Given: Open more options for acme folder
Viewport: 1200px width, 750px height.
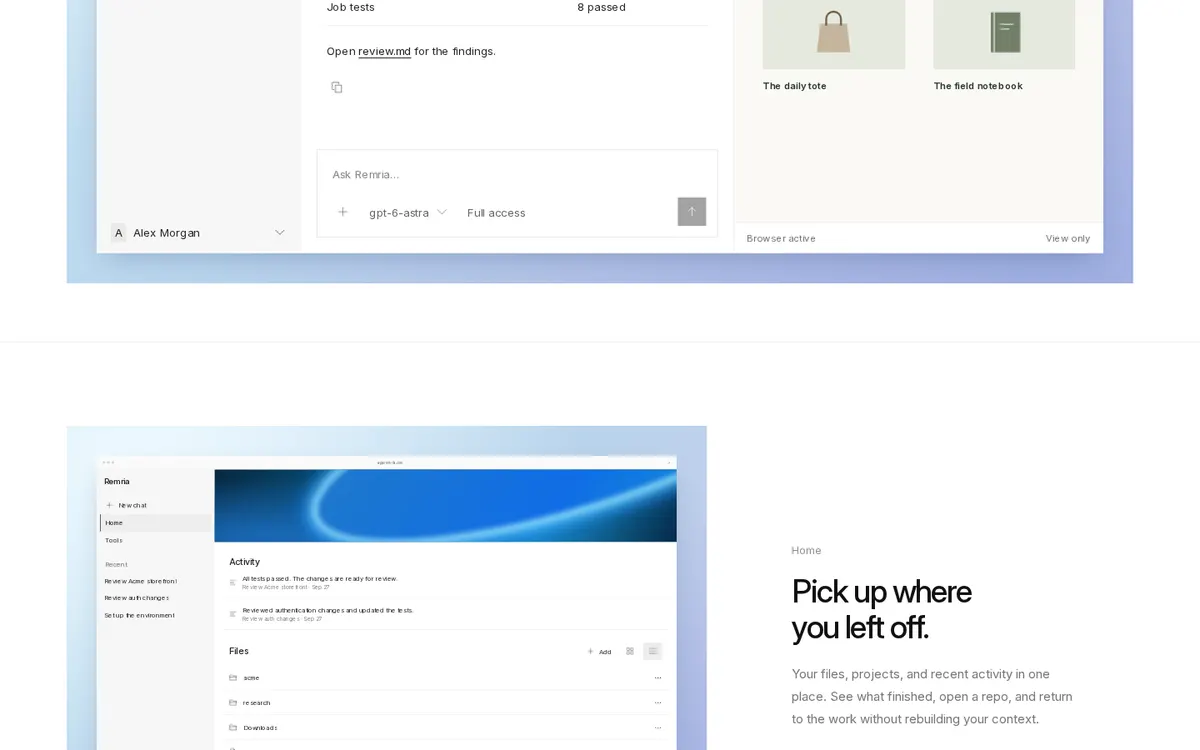Looking at the screenshot, I should click(658, 678).
